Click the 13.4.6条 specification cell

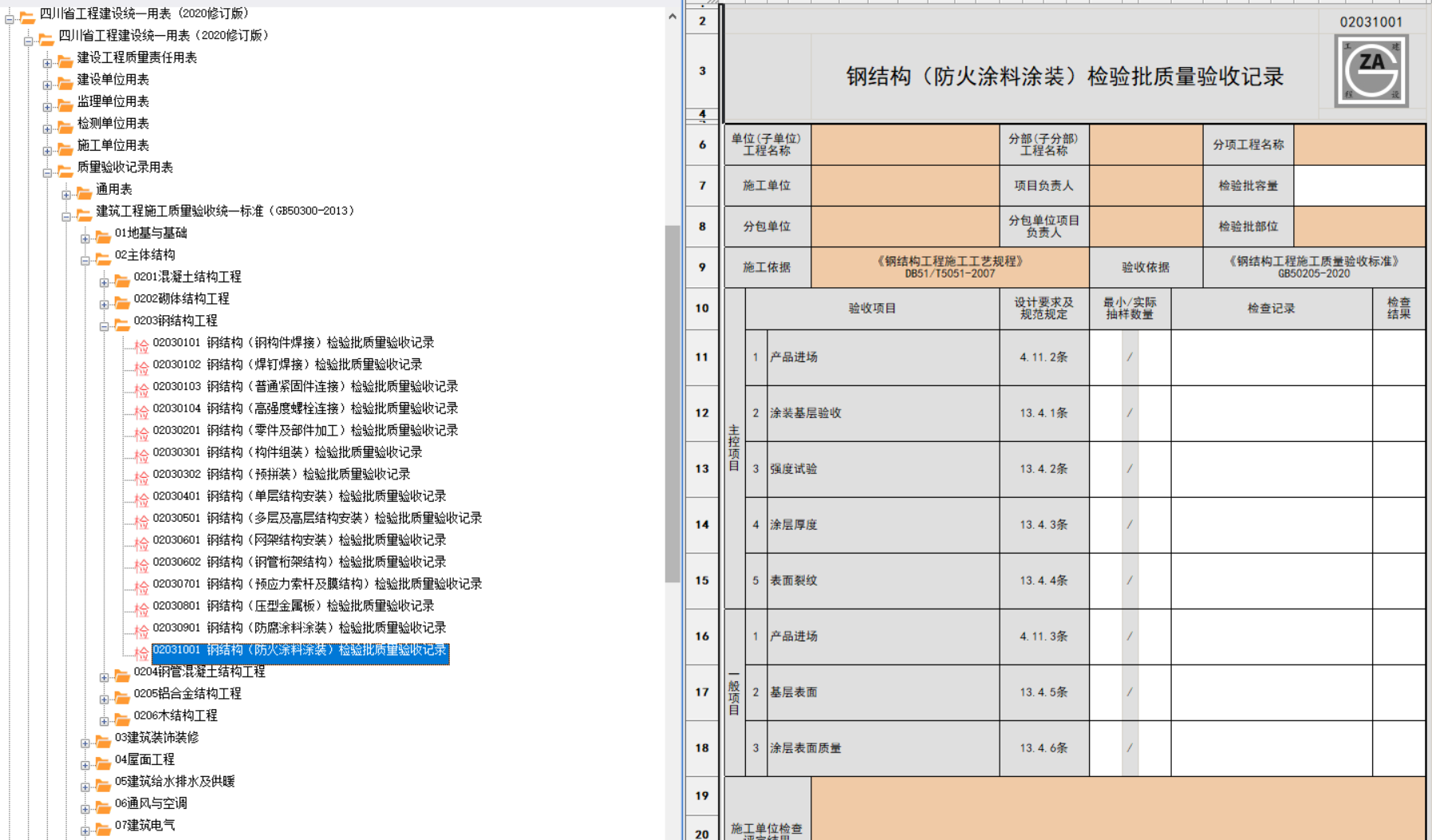1043,748
